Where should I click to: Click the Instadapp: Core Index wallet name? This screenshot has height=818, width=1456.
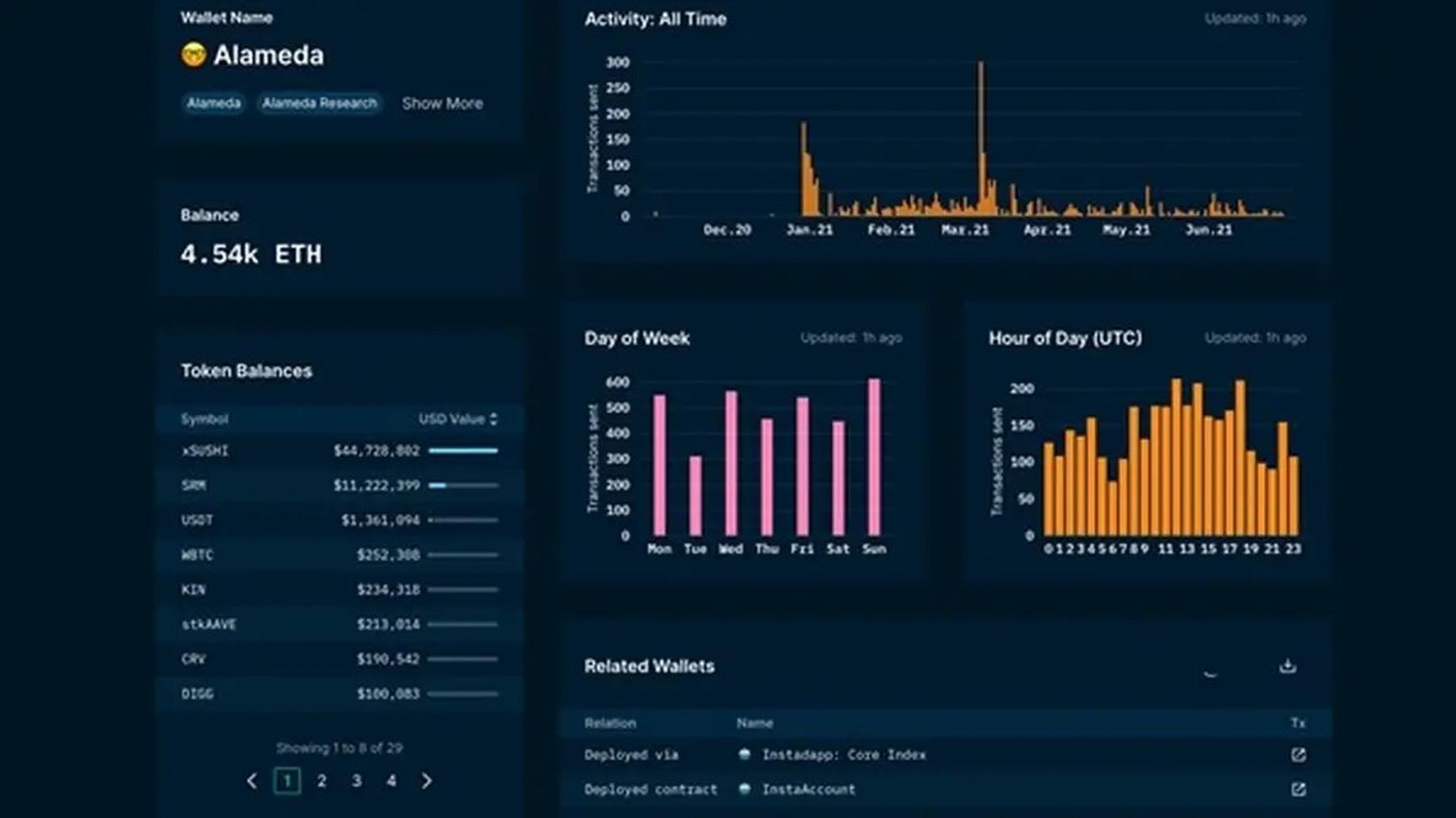(x=844, y=755)
